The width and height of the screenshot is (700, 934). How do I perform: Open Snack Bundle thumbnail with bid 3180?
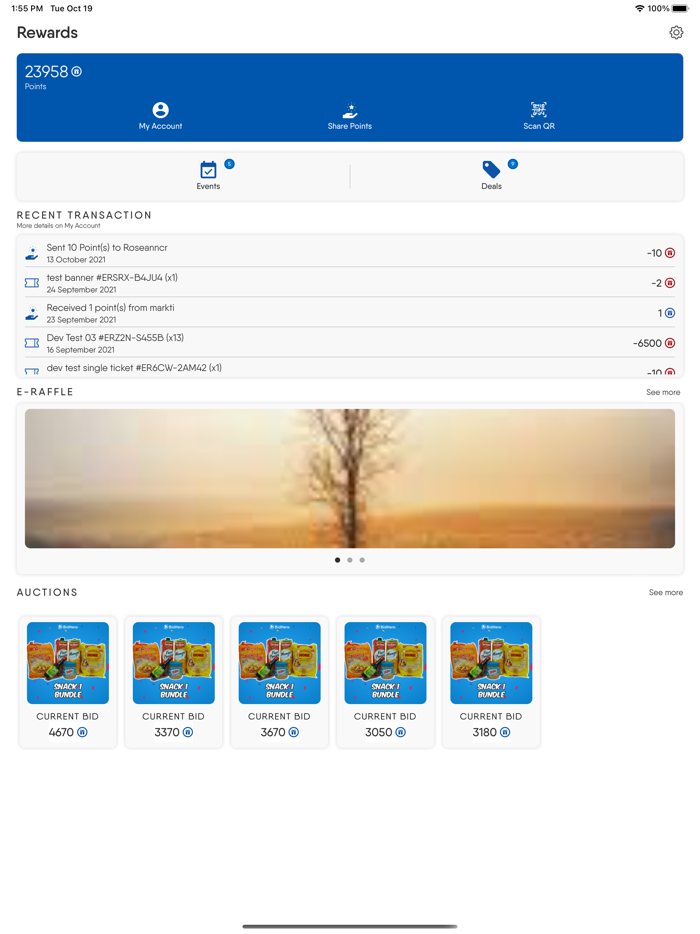point(491,663)
